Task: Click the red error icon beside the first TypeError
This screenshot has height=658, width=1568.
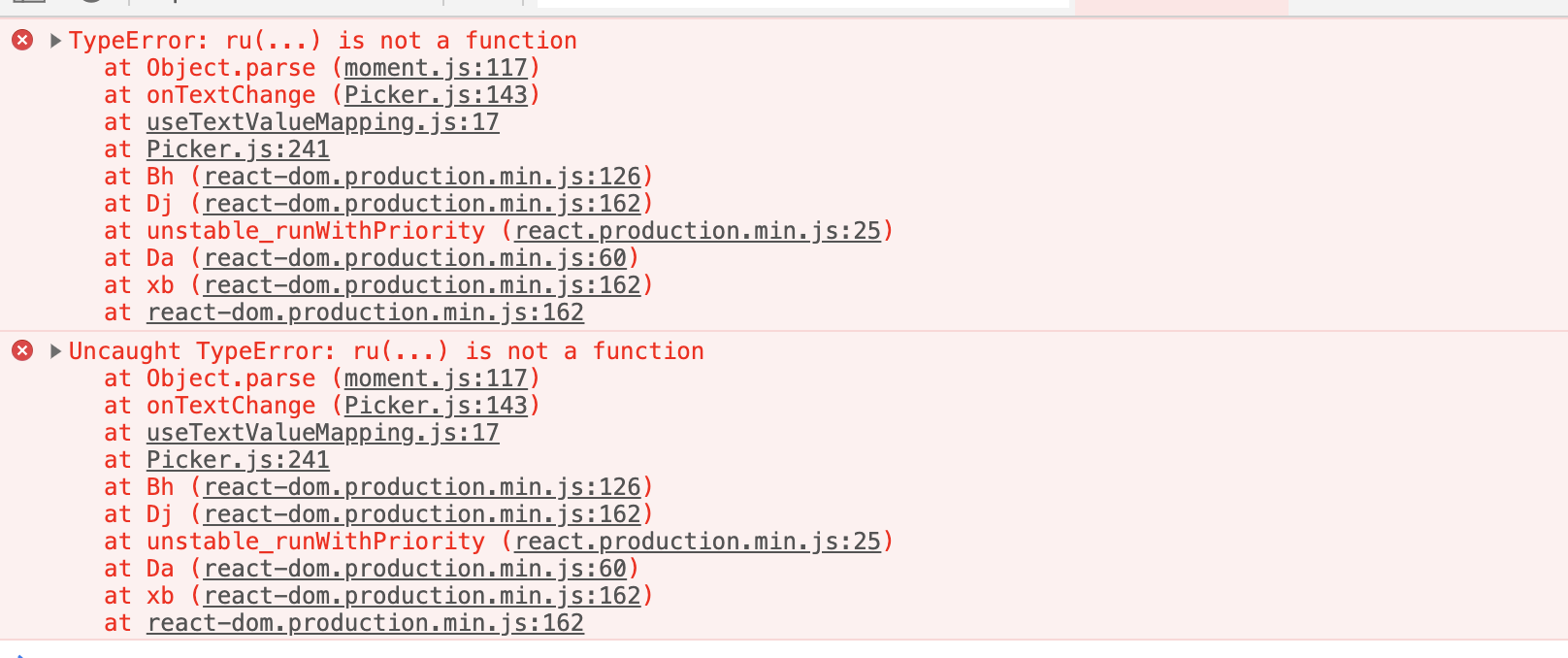Action: [21, 41]
